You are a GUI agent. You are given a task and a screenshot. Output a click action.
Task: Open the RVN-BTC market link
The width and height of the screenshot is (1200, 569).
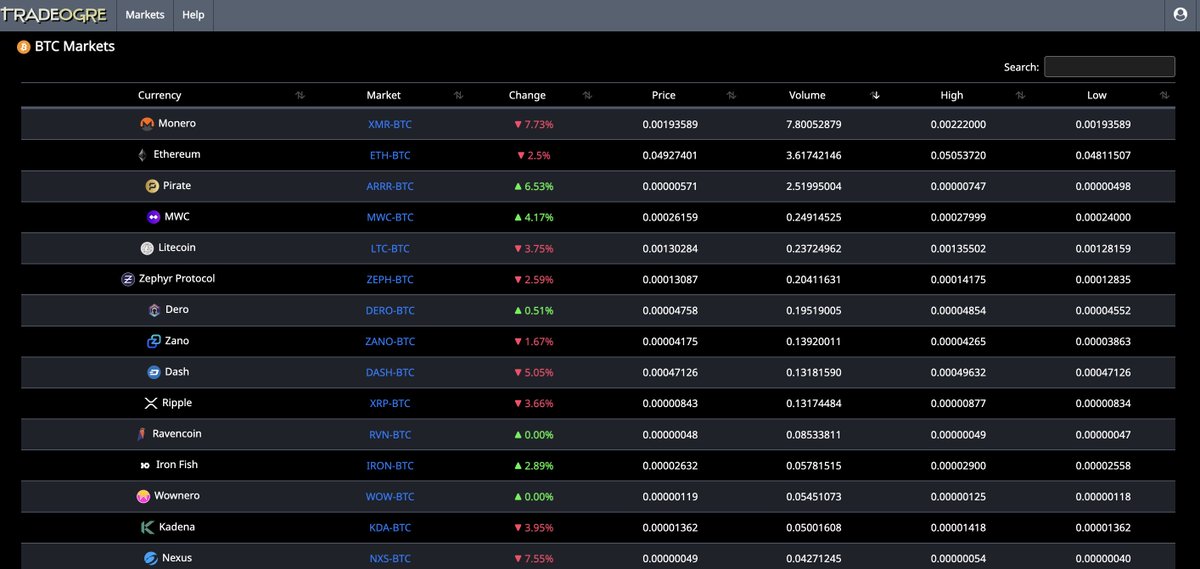pos(390,435)
